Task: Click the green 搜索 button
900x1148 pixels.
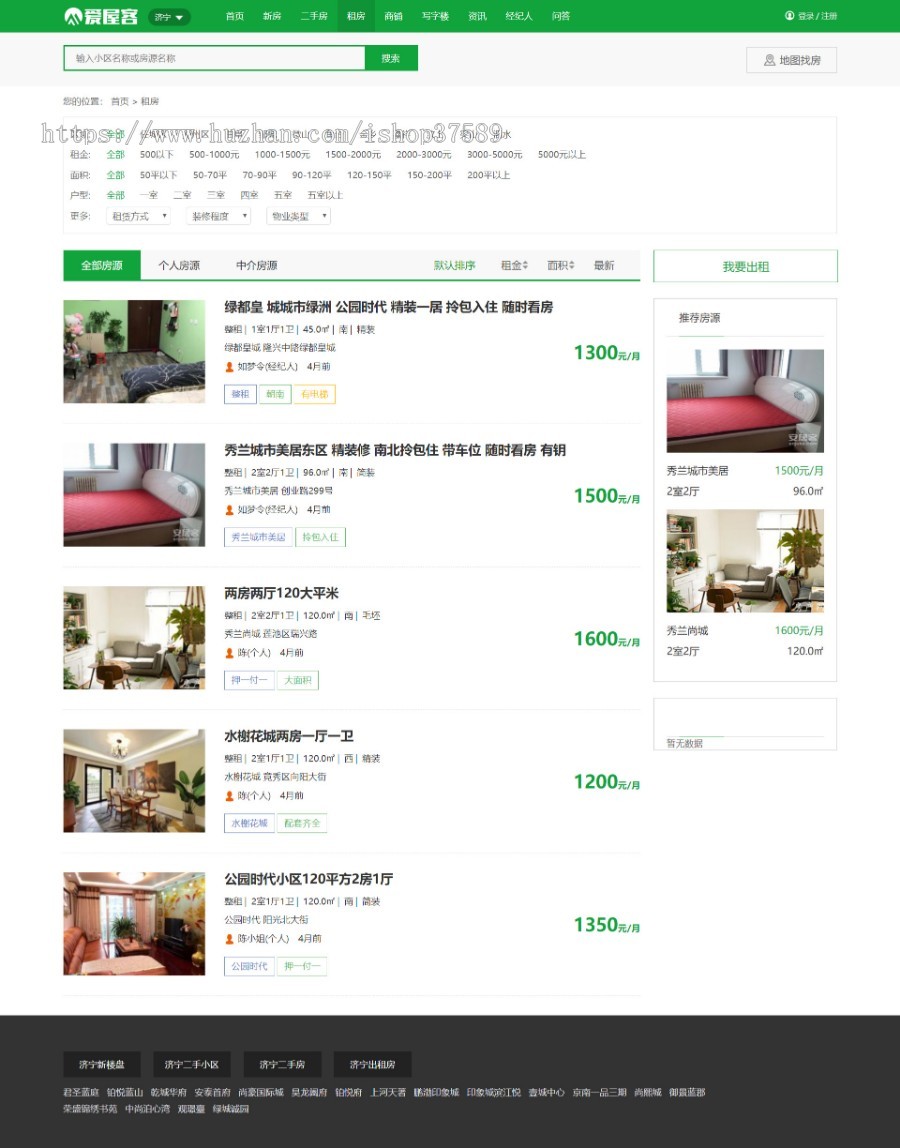Action: click(x=391, y=58)
